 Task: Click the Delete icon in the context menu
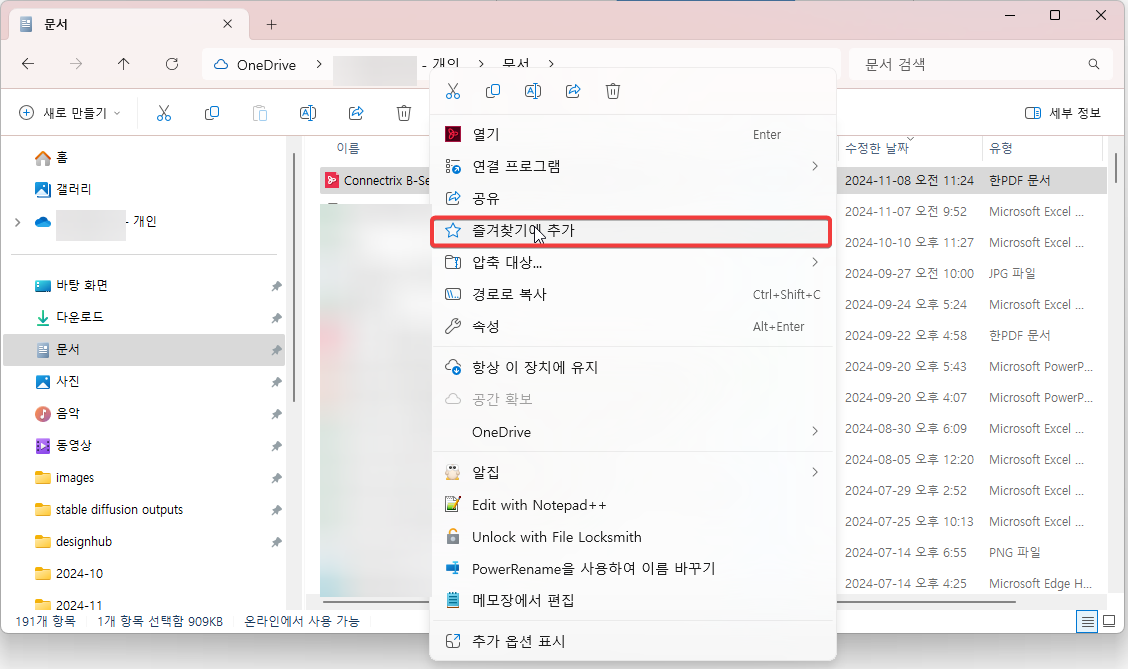tap(613, 91)
